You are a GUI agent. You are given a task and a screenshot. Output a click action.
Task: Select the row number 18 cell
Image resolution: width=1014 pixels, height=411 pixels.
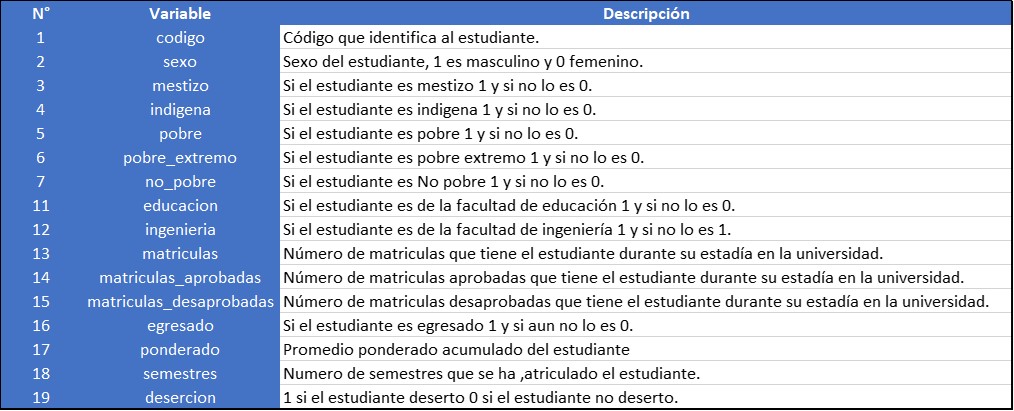(x=41, y=374)
